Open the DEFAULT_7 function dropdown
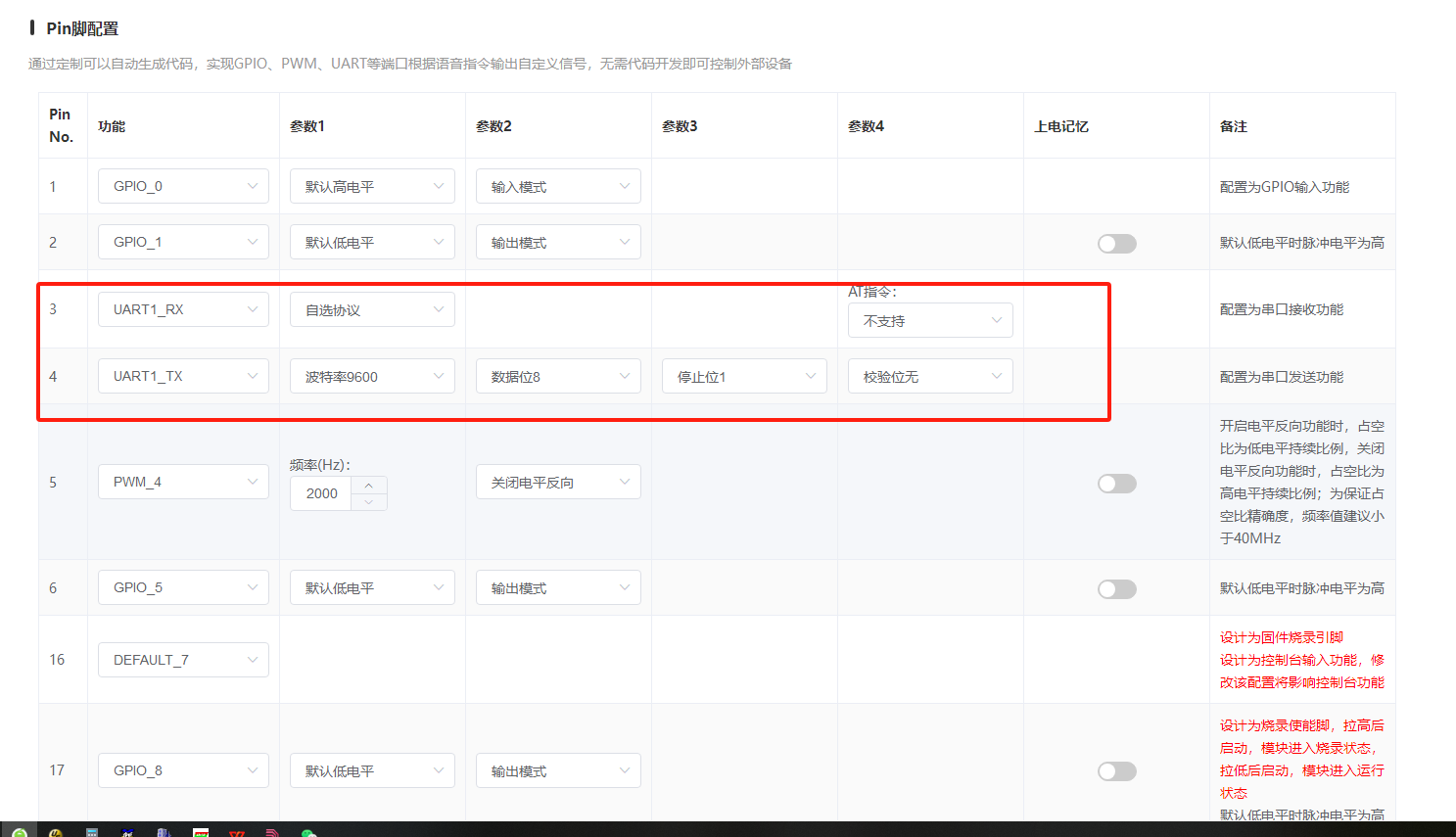 point(183,660)
